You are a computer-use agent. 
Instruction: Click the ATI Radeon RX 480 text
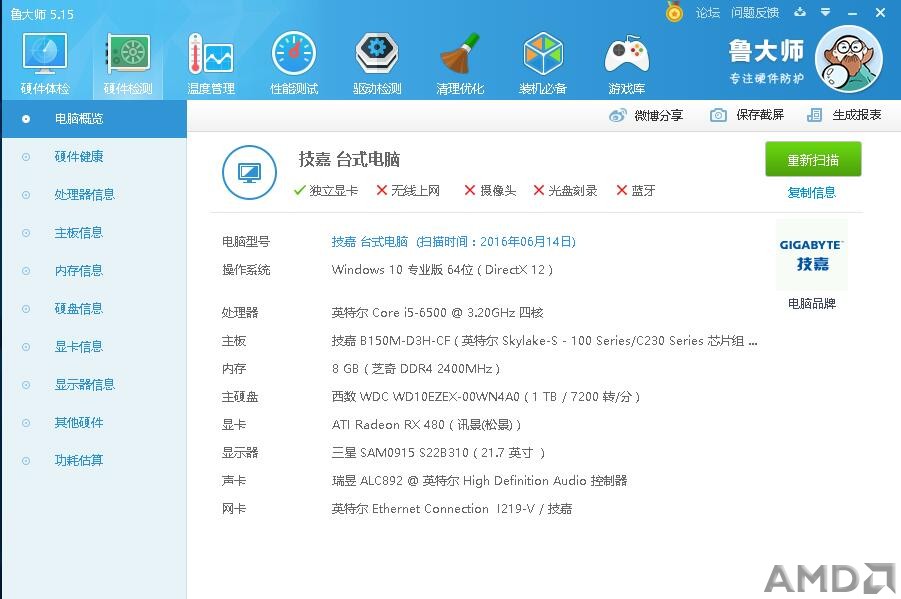(426, 425)
